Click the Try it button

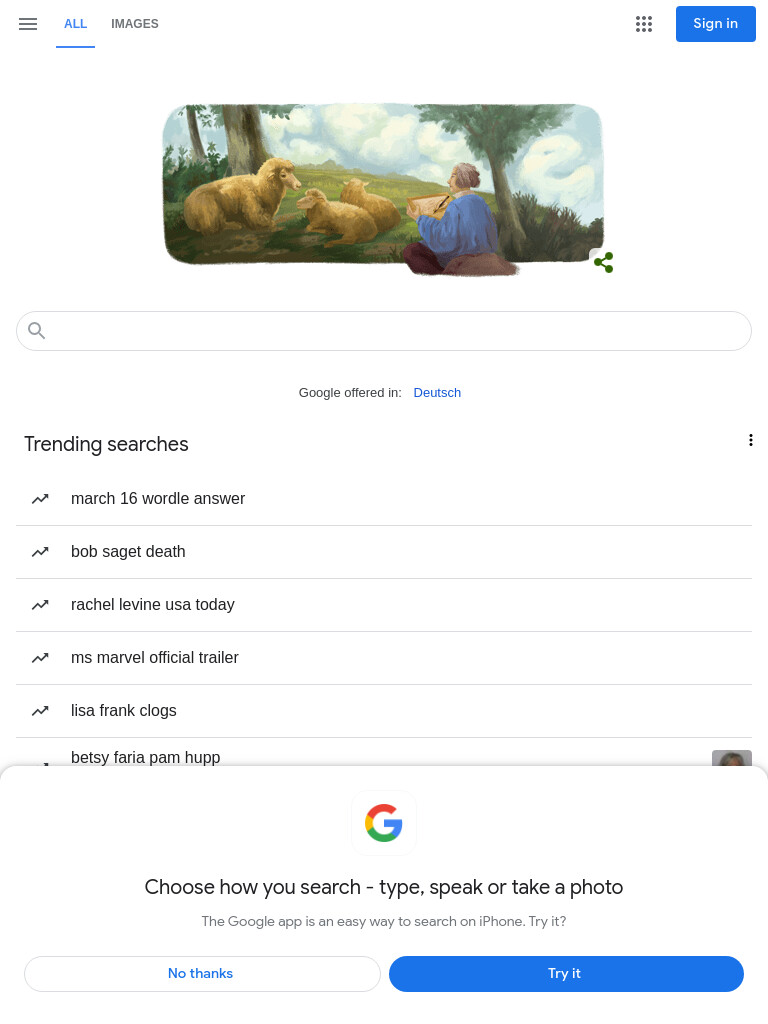click(x=566, y=974)
